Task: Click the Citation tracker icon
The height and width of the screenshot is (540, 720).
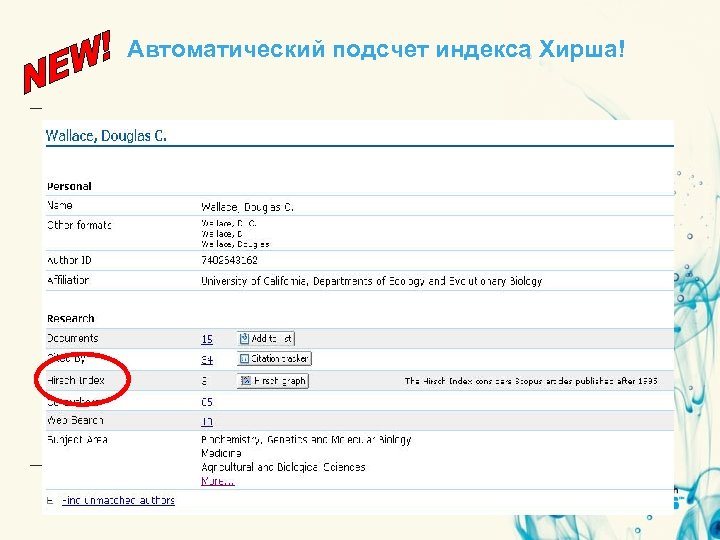Action: 245,359
